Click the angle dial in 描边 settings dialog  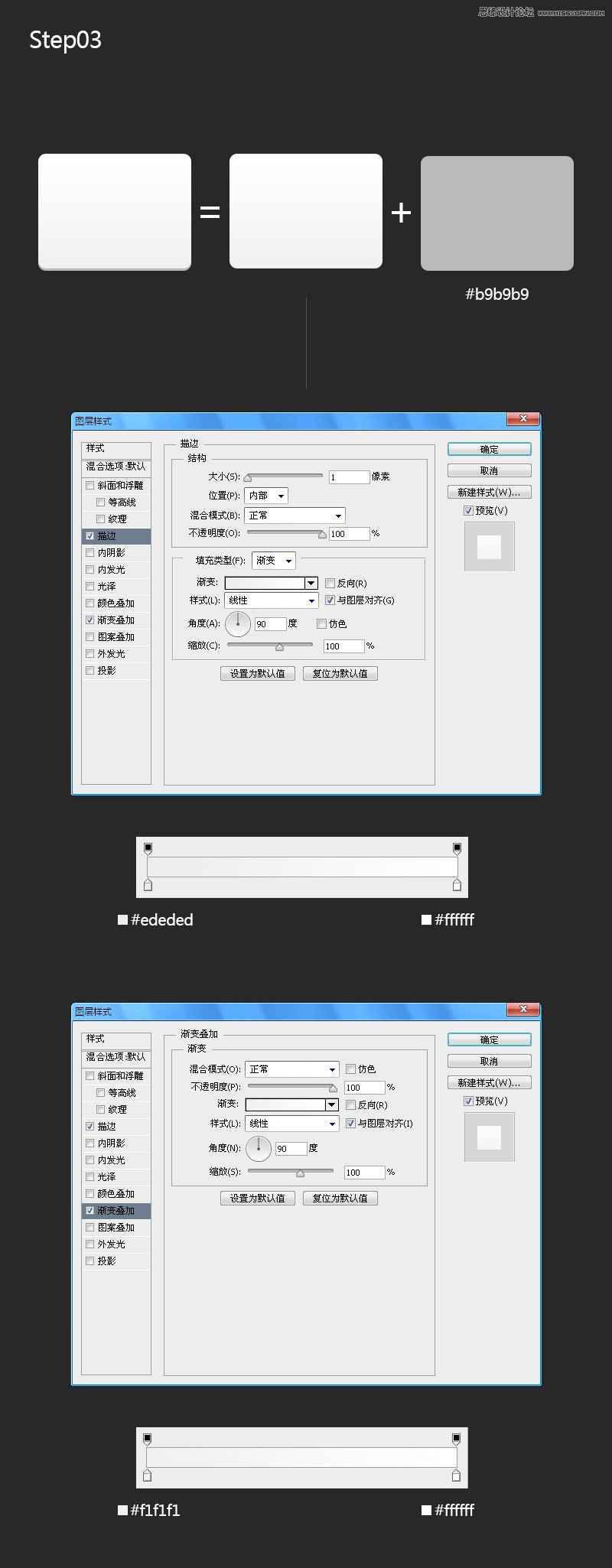[x=238, y=623]
